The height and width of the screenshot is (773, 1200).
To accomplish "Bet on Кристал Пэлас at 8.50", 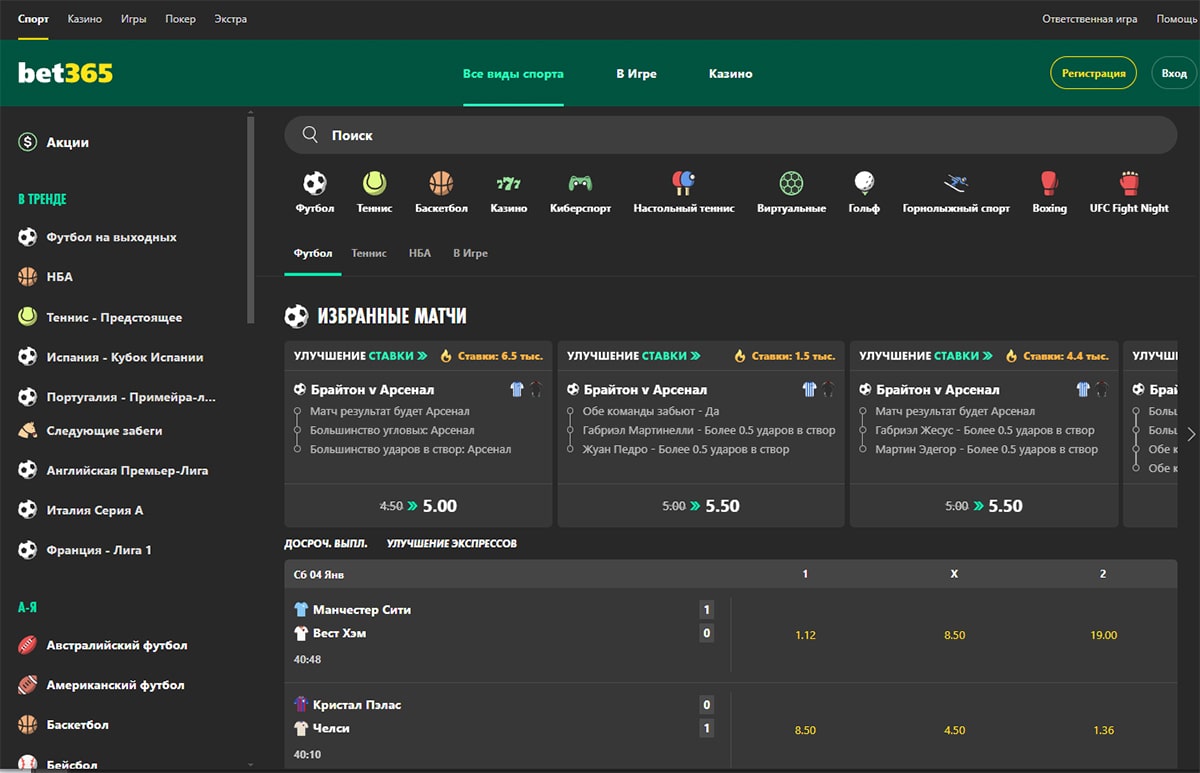I will coord(805,730).
